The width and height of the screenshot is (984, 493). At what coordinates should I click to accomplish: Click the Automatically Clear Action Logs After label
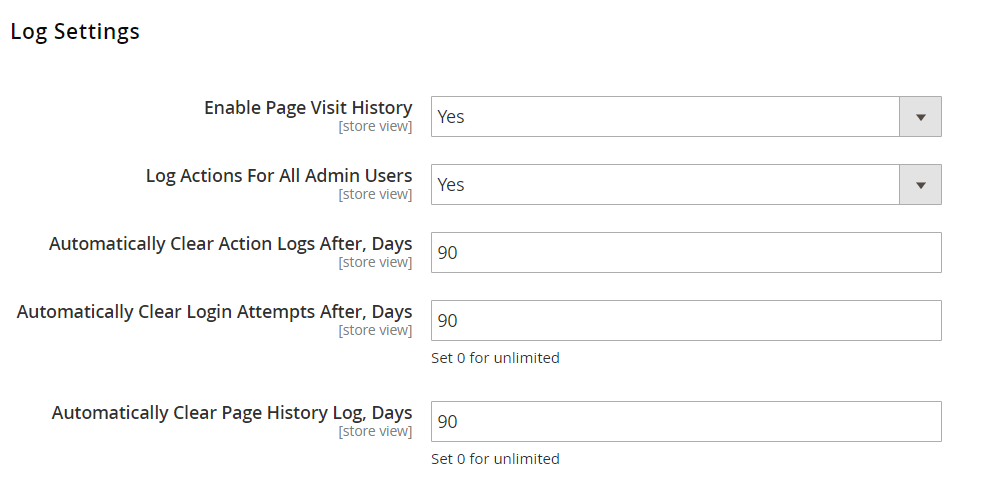click(230, 244)
